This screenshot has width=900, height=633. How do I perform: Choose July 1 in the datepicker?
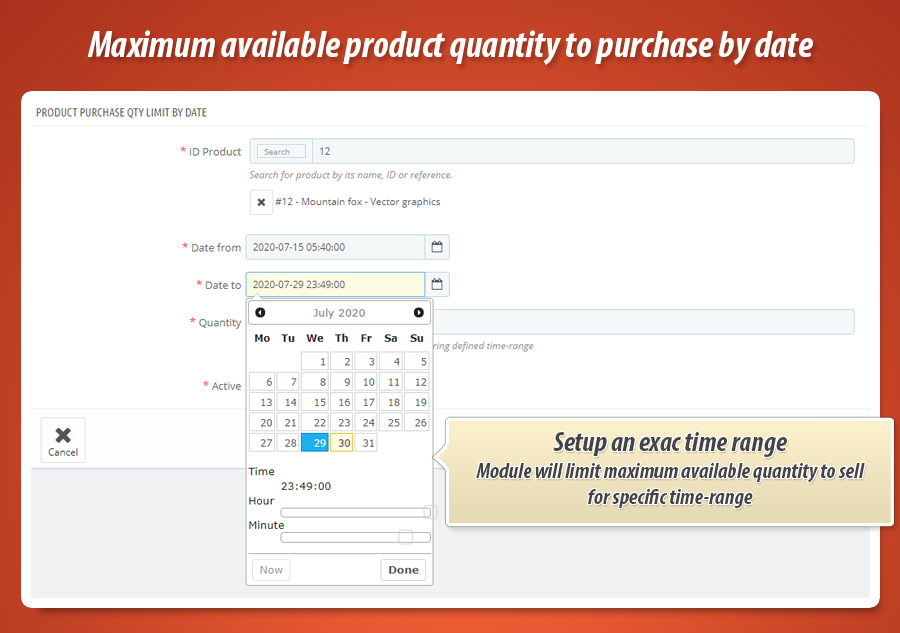tap(315, 361)
